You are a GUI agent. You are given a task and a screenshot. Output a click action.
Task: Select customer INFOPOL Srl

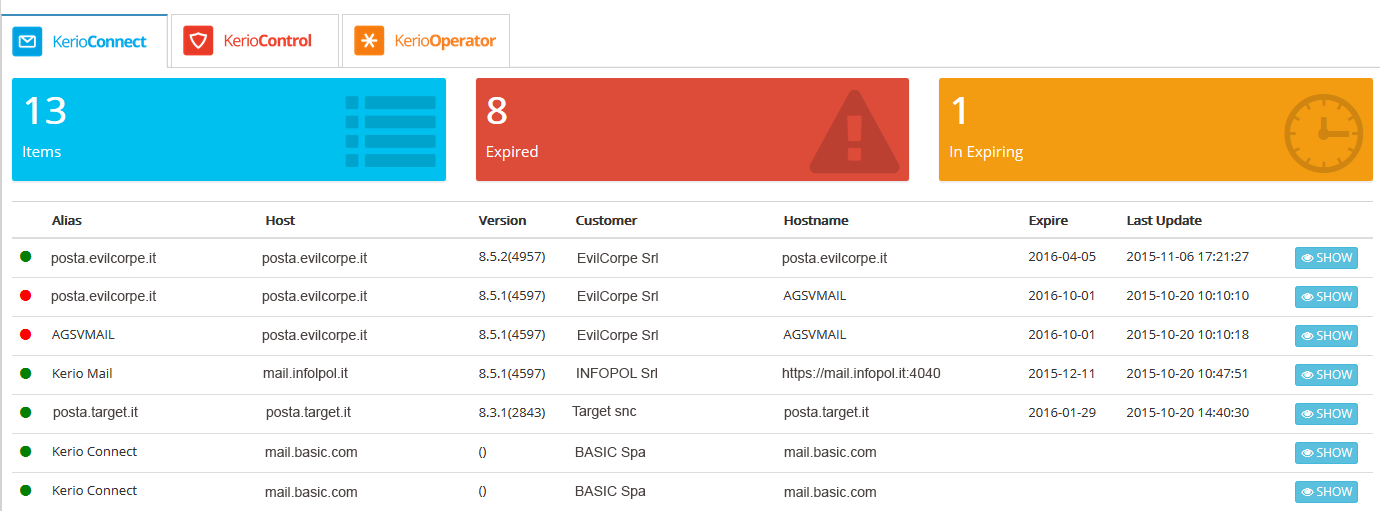[x=617, y=373]
